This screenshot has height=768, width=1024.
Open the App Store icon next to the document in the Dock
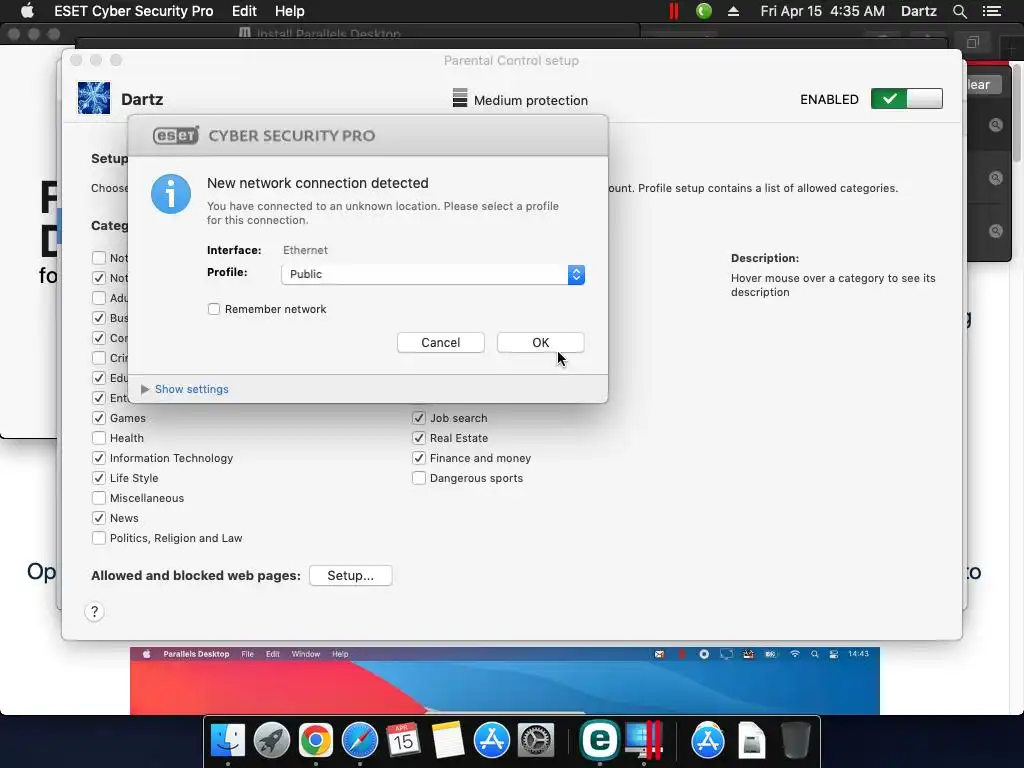[708, 740]
